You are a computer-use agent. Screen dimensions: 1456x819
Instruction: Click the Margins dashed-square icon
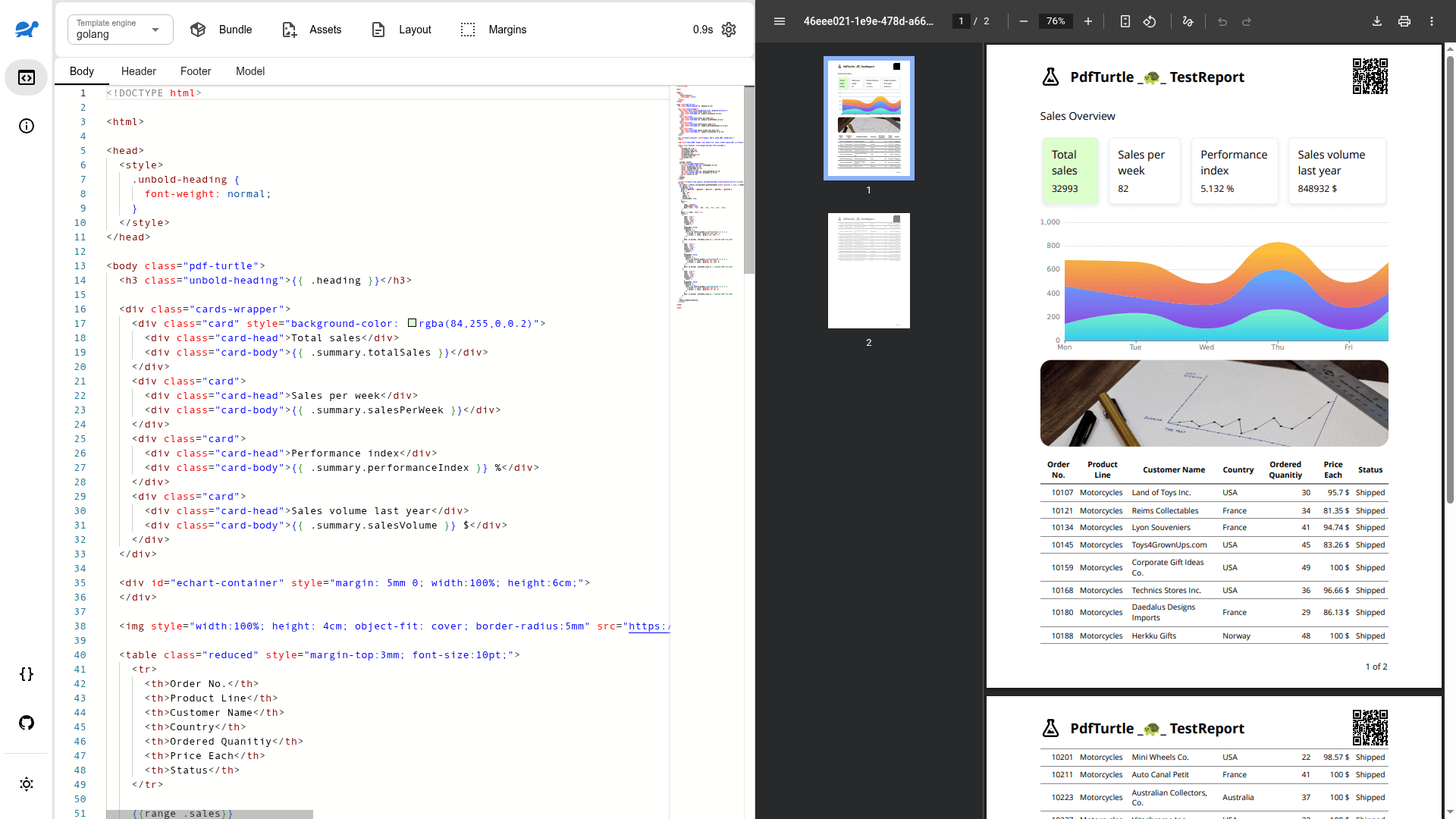click(x=468, y=30)
